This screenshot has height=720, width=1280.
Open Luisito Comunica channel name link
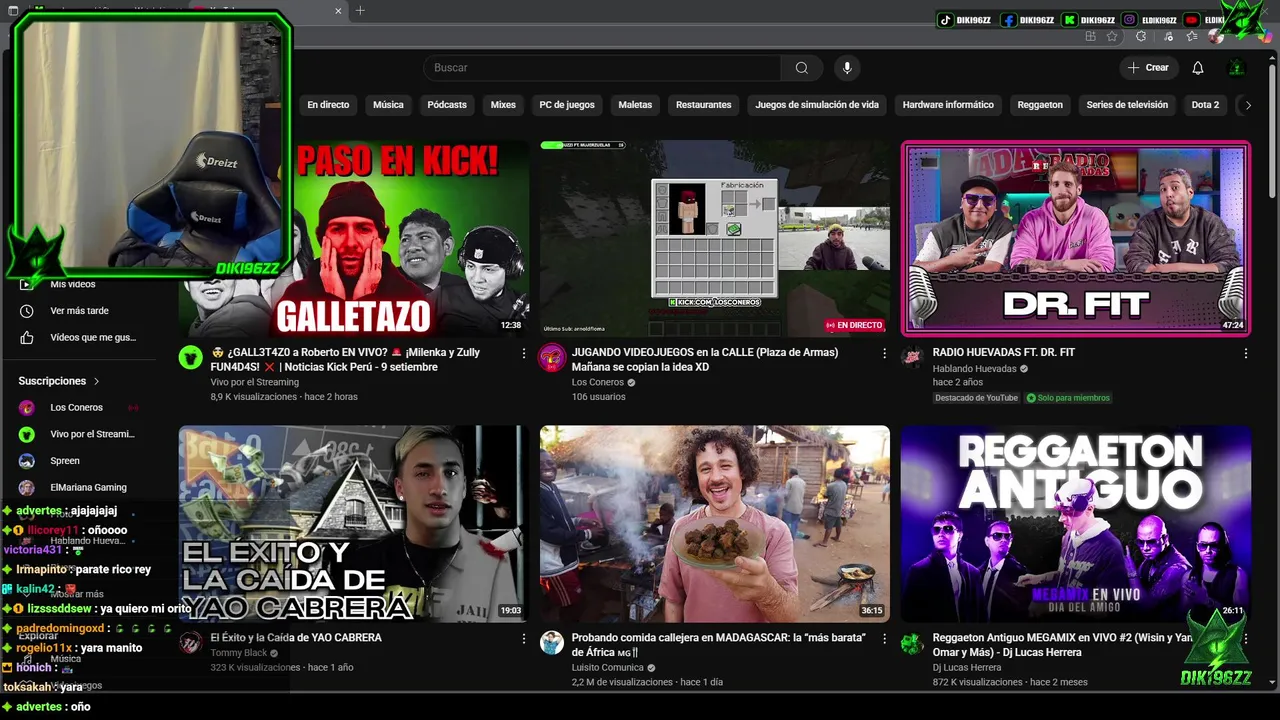(607, 668)
